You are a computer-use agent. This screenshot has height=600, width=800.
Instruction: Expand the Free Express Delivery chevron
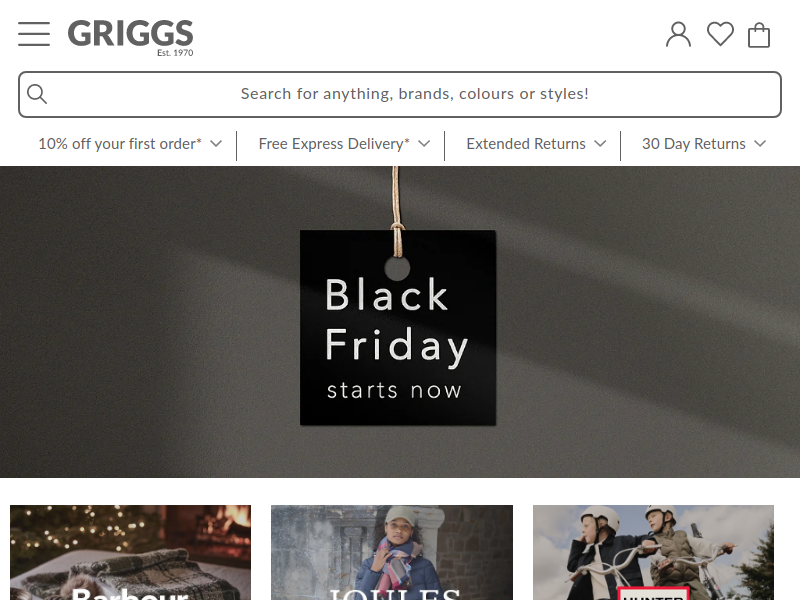tap(424, 144)
